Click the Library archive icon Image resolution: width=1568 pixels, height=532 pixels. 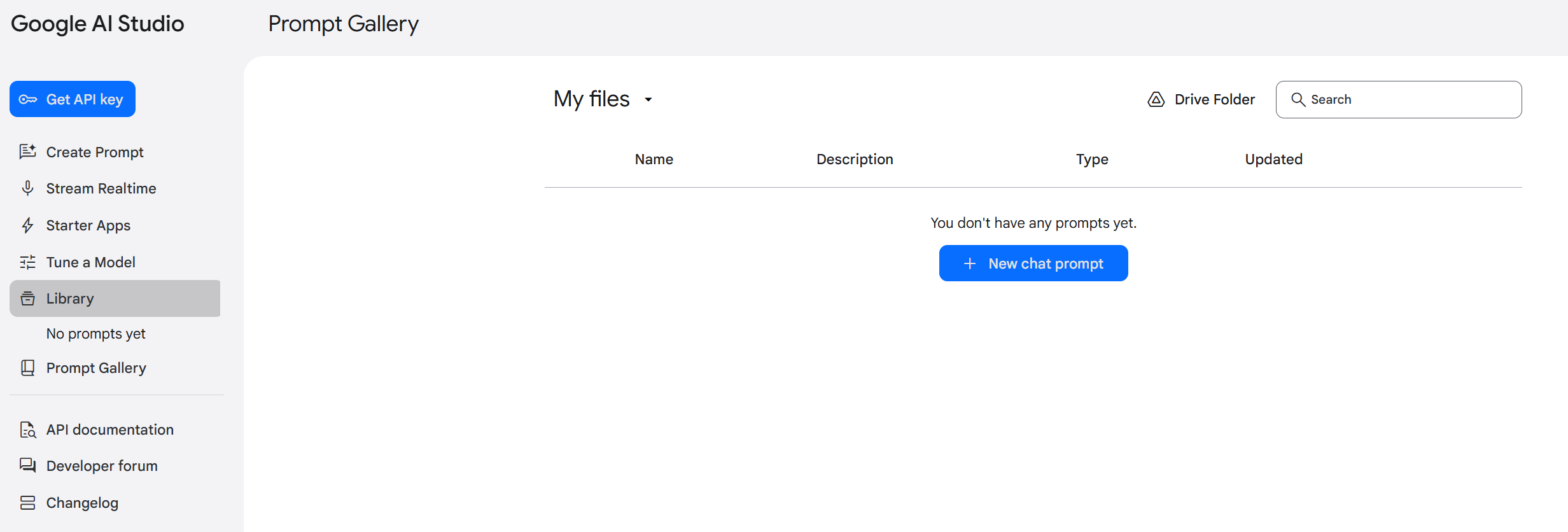(x=27, y=298)
